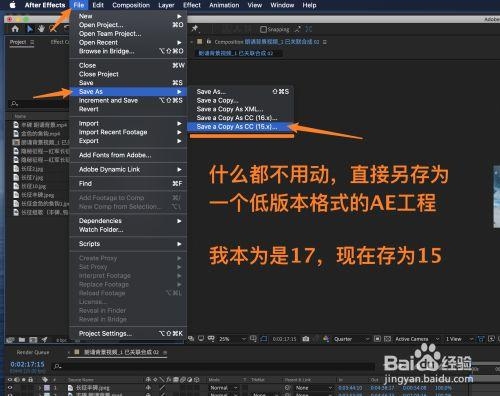Open the Animation menu
The height and width of the screenshot is (396, 500).
[224, 5]
